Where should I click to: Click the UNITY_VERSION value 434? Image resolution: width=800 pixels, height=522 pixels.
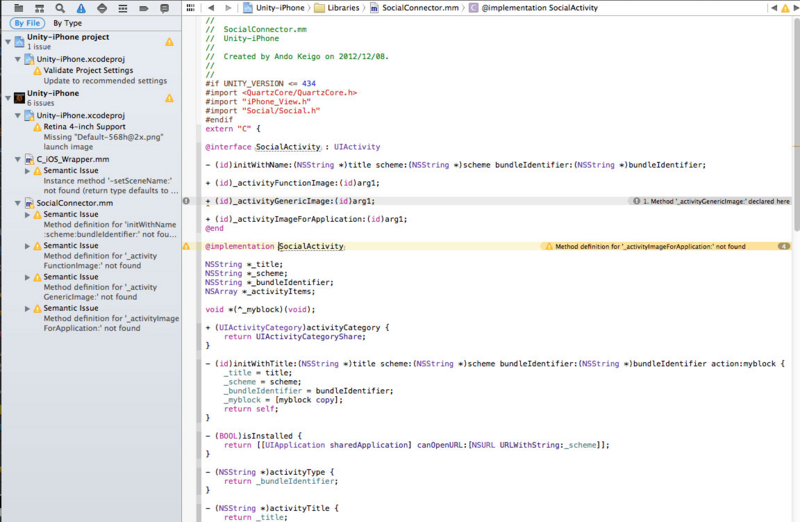click(x=309, y=84)
